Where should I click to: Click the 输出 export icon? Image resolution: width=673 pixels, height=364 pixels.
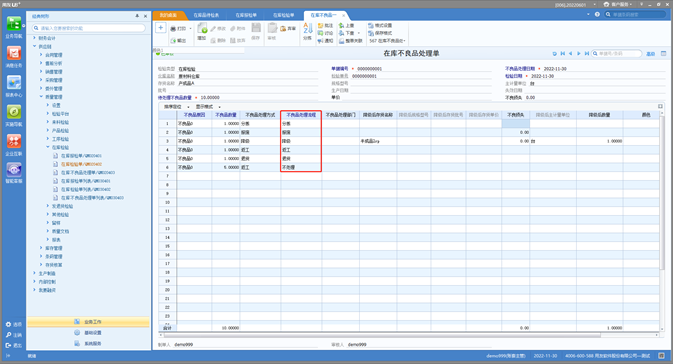click(173, 41)
